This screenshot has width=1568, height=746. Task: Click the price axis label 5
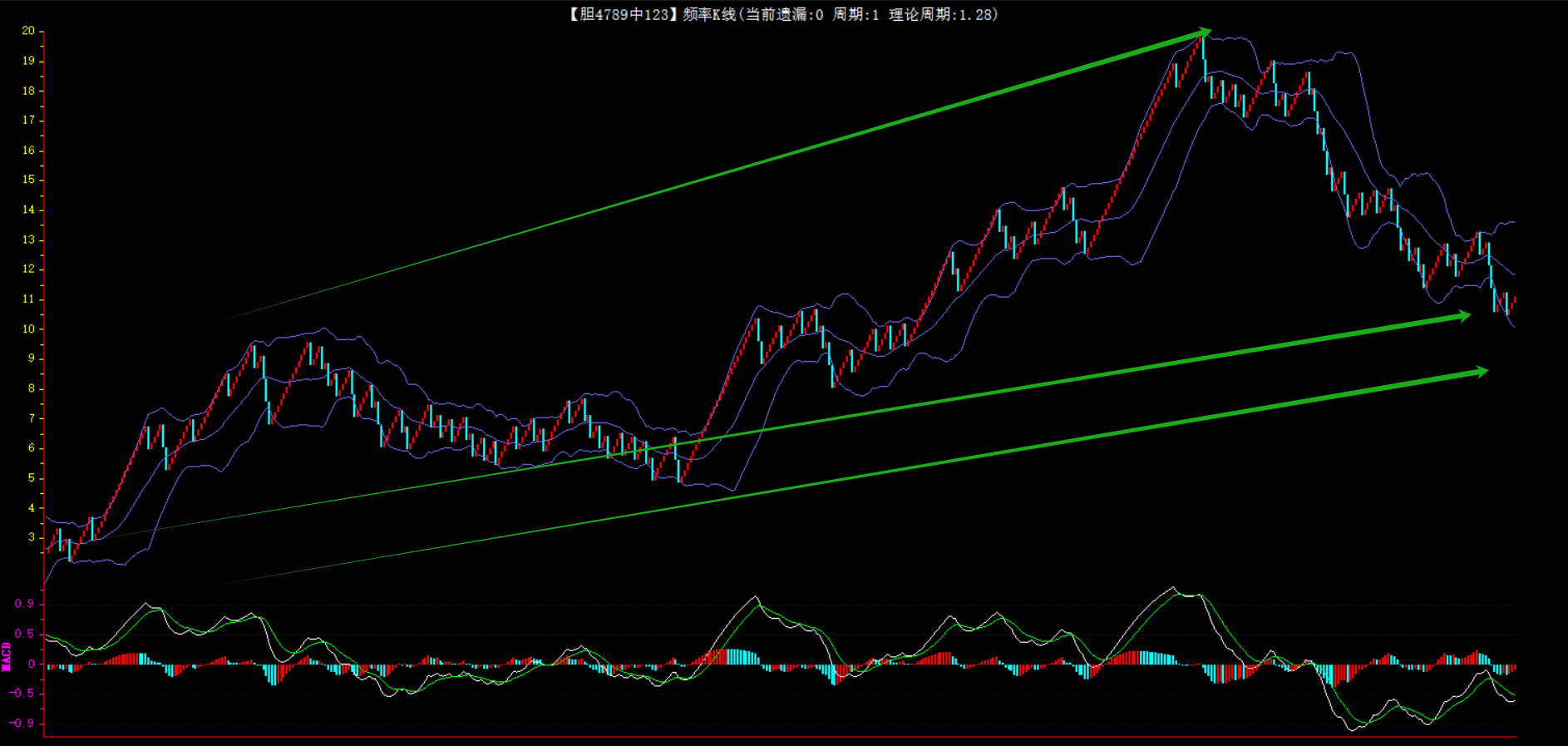coord(32,478)
